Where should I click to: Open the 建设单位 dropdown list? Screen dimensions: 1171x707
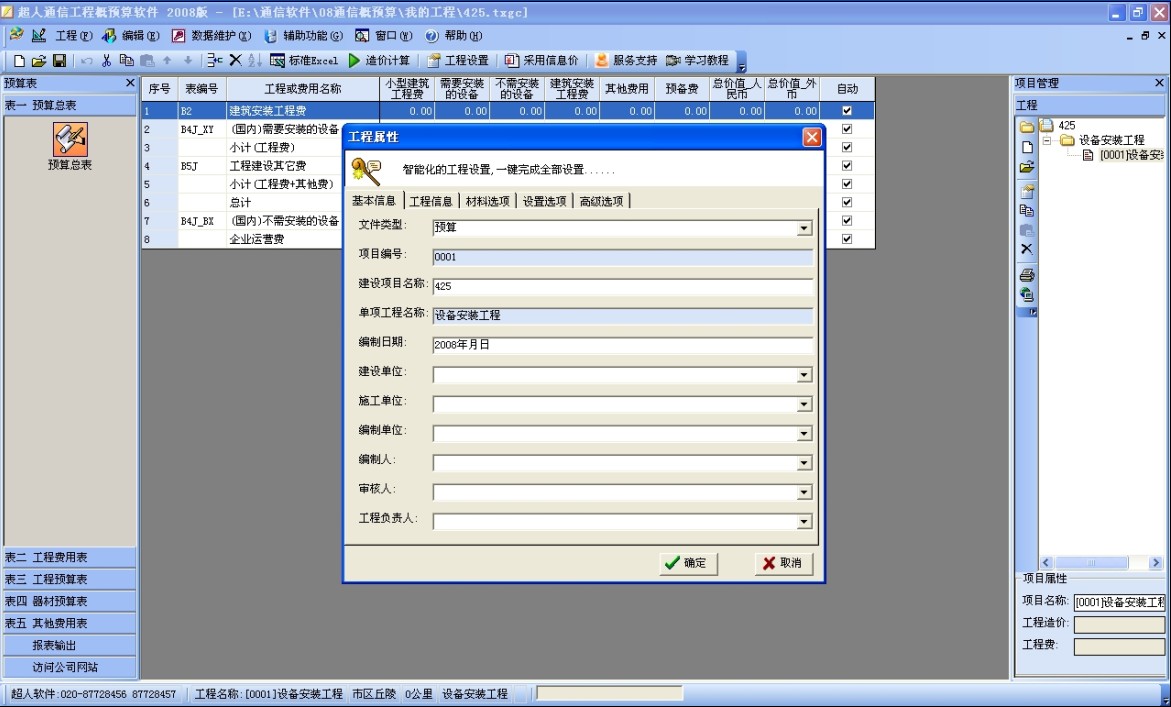click(804, 374)
